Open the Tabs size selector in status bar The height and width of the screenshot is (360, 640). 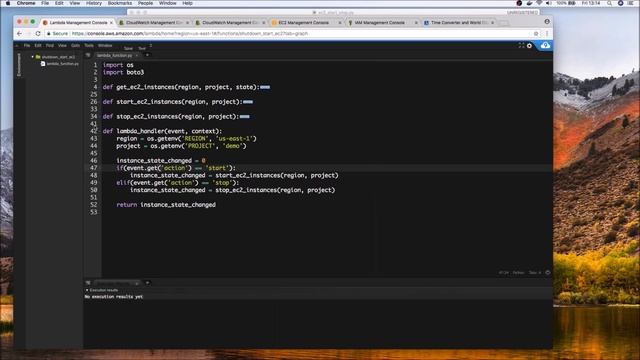coord(535,272)
